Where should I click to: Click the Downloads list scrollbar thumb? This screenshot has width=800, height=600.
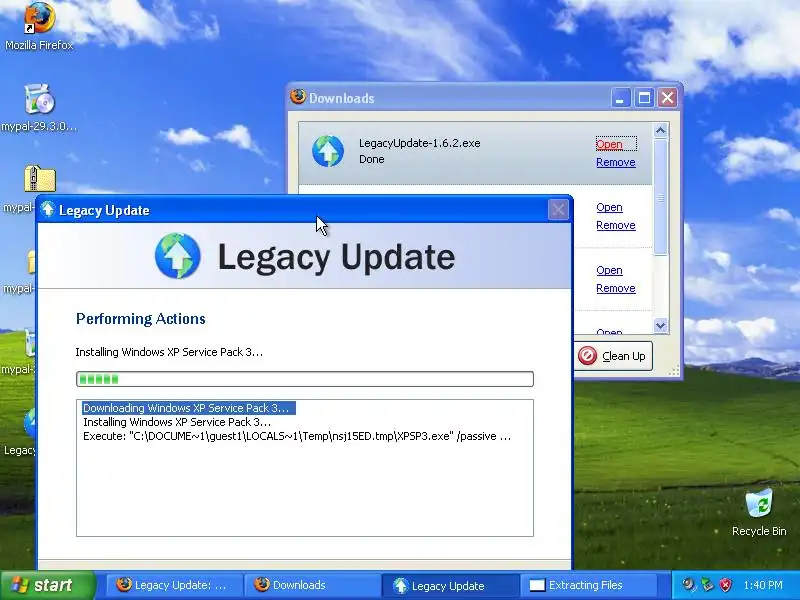(x=660, y=196)
